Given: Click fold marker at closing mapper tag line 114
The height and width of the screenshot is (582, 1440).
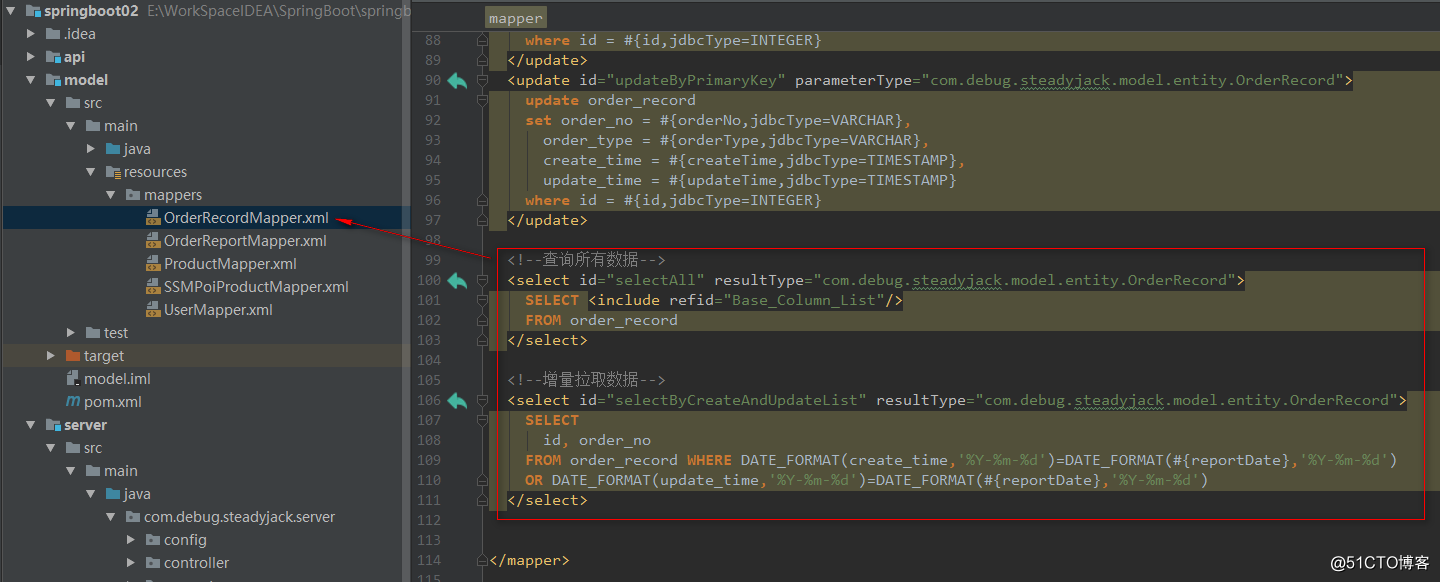Looking at the screenshot, I should pos(483,561).
